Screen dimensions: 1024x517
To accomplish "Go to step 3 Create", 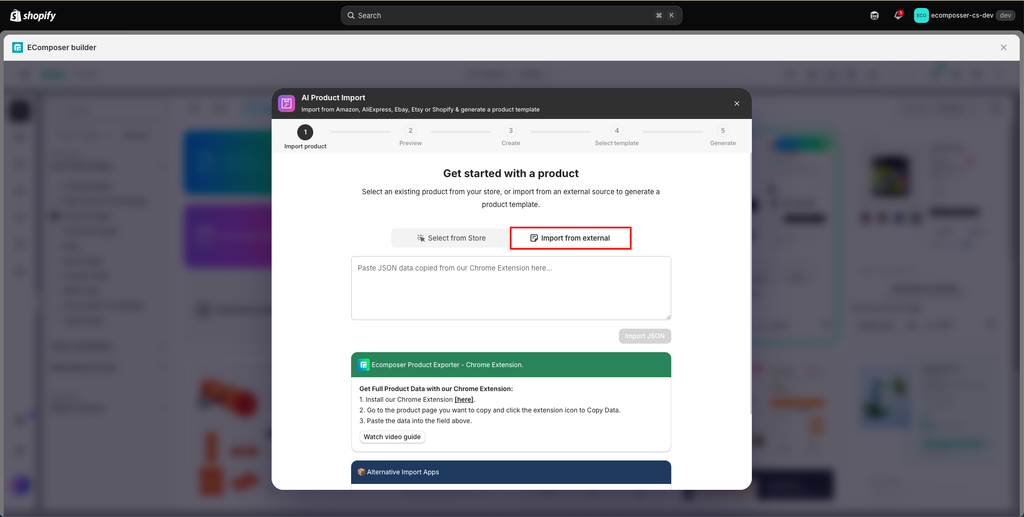I will (511, 136).
